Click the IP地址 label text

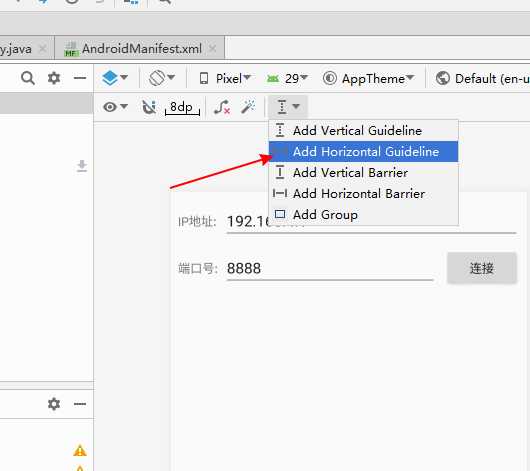[x=197, y=222]
